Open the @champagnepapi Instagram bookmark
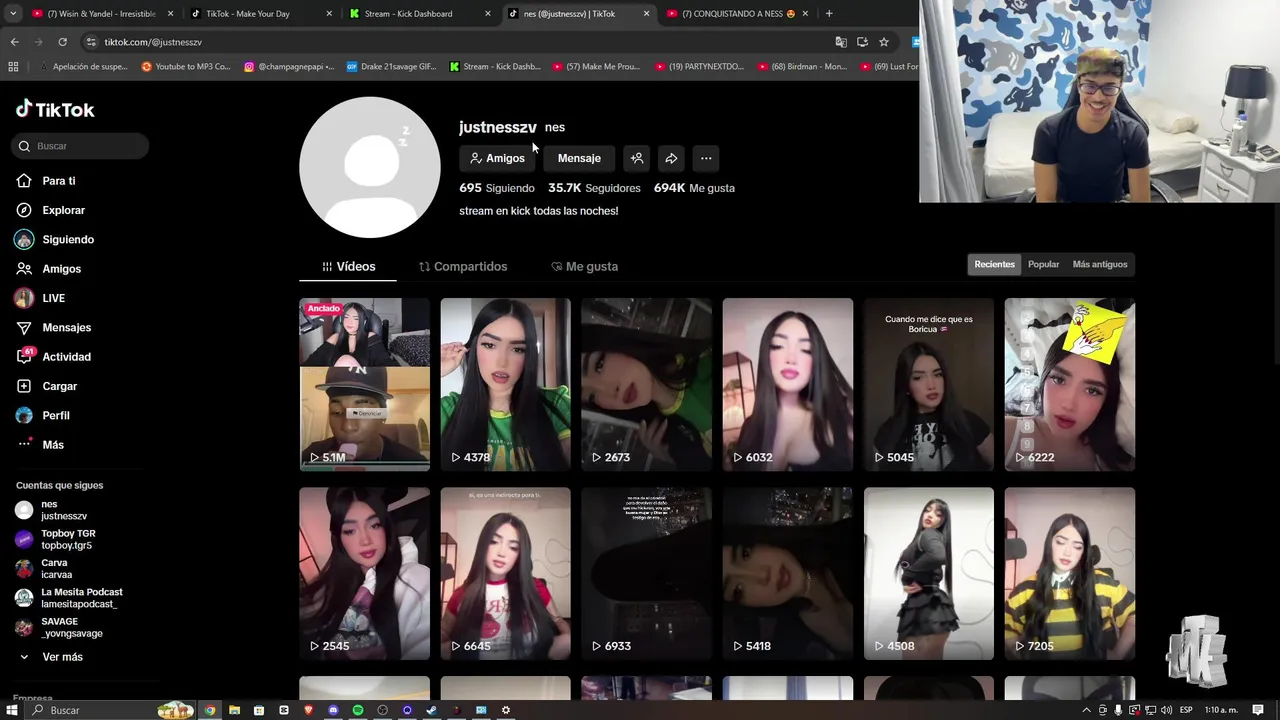Screen dimensions: 1280x720 [x=289, y=67]
